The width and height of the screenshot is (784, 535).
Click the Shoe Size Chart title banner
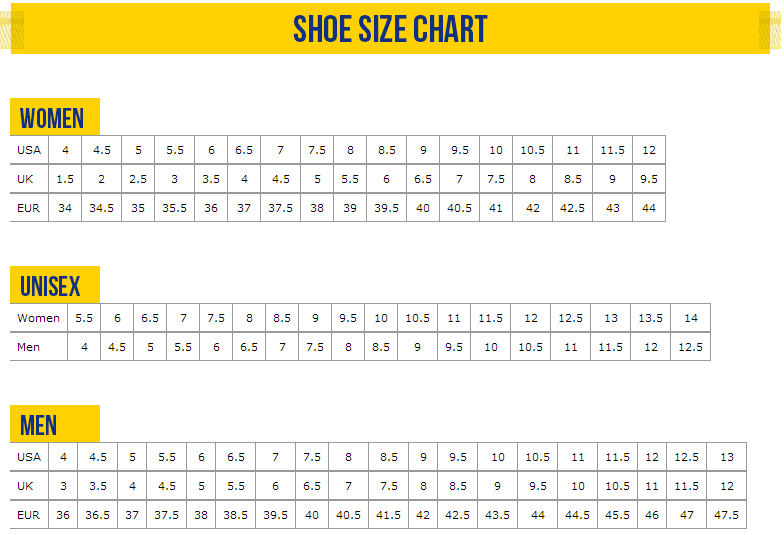coord(390,29)
